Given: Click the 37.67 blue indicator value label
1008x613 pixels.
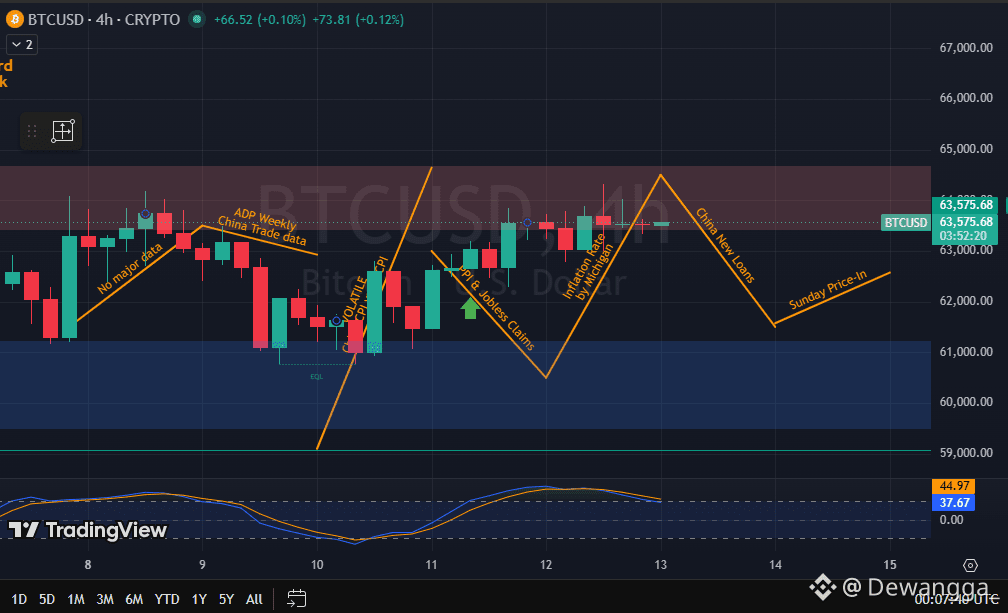Looking at the screenshot, I should coord(953,502).
